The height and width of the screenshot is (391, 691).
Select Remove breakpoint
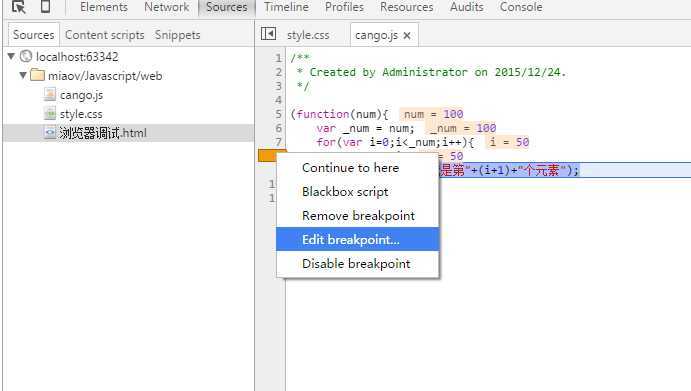(358, 216)
